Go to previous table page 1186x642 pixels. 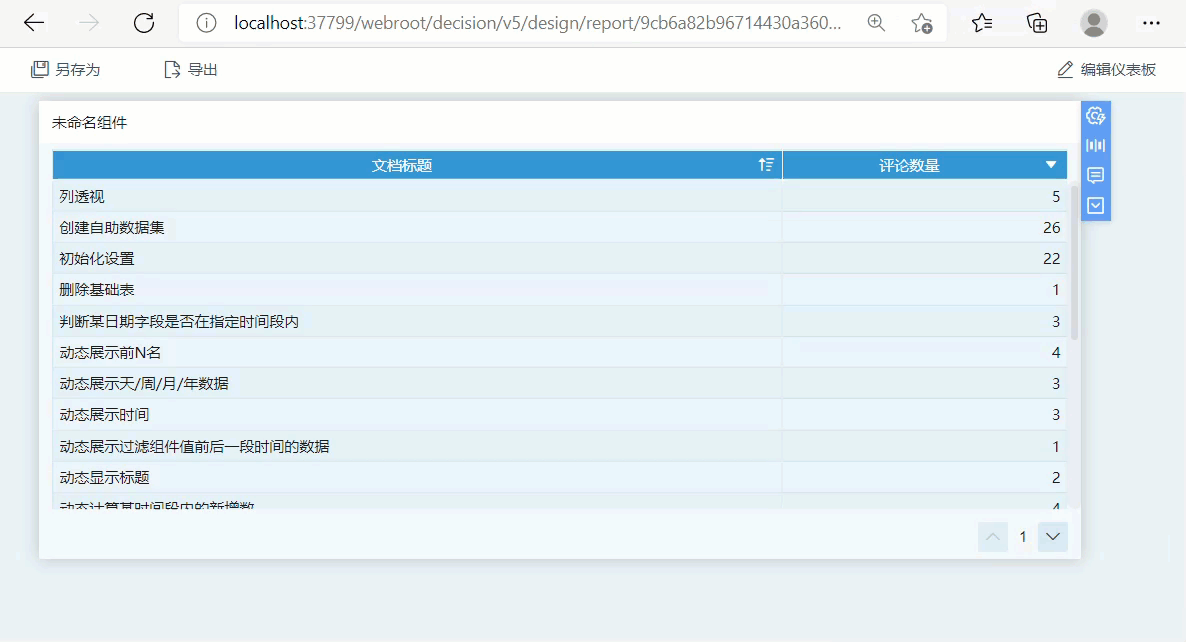[992, 537]
